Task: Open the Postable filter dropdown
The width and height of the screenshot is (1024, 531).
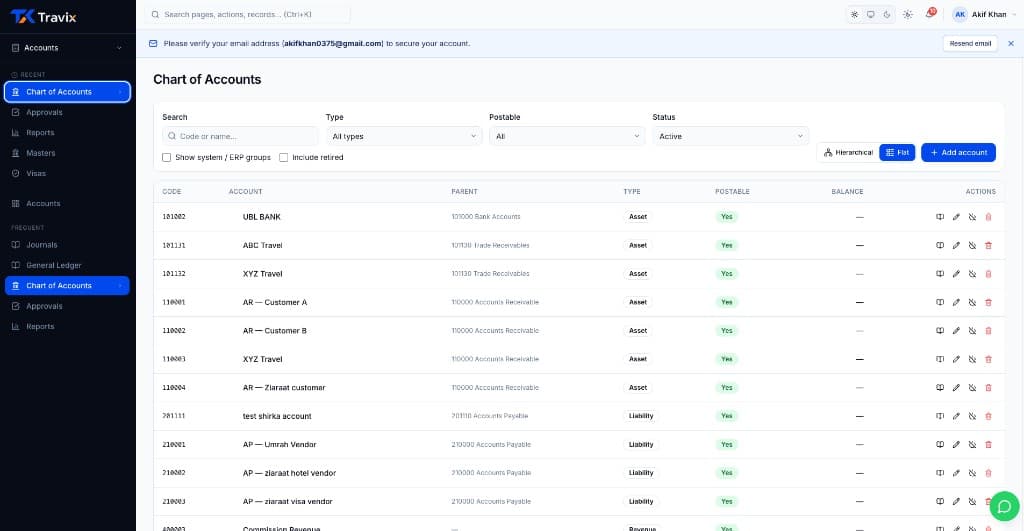Action: pos(567,137)
